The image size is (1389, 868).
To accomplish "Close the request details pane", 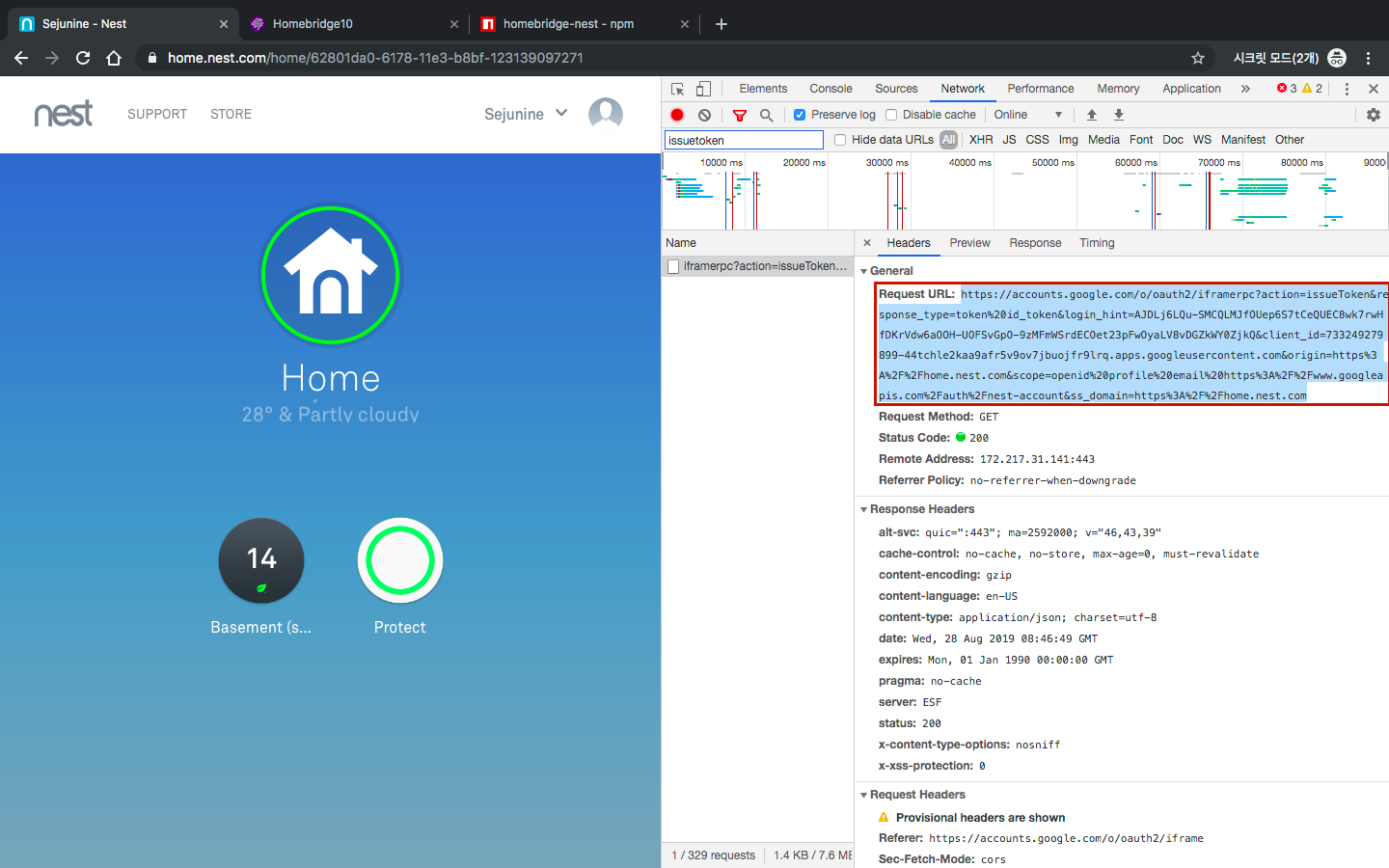I will click(867, 243).
